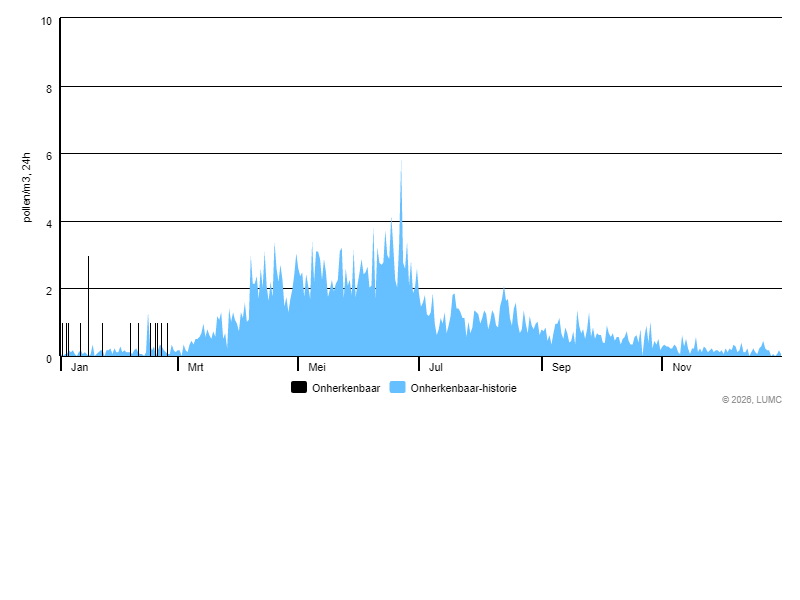Click the y-axis value 0 label
The height and width of the screenshot is (600, 800).
(x=48, y=358)
